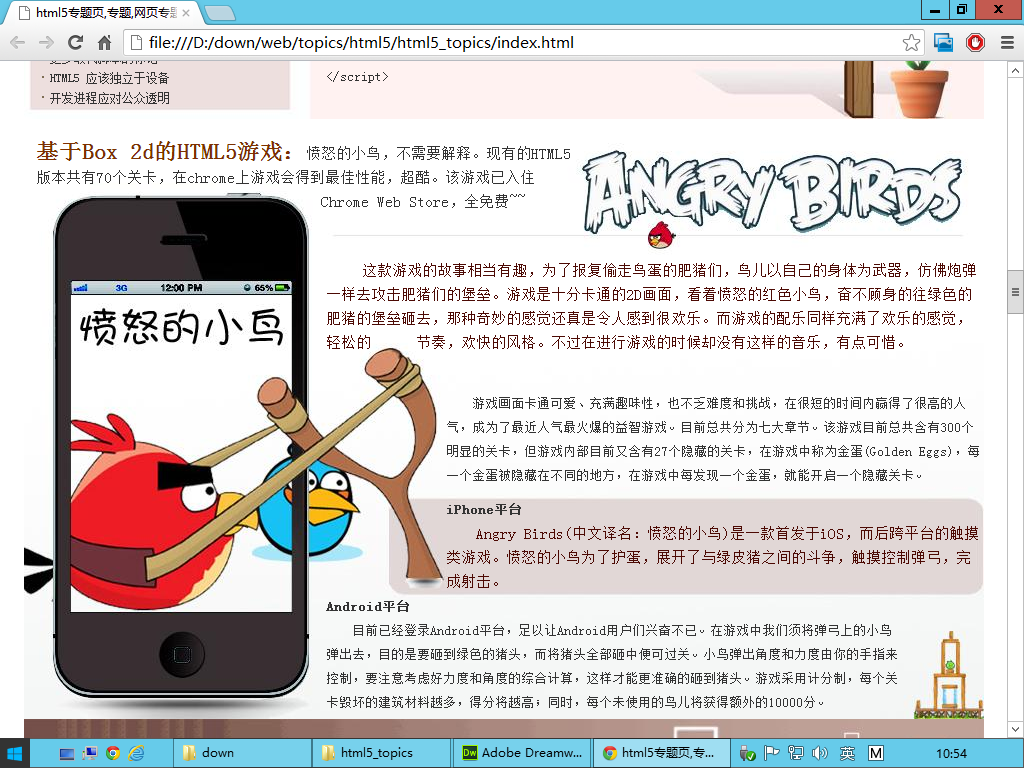The width and height of the screenshot is (1024, 768).
Task: Click the iPhone平台 heading
Action: [483, 510]
